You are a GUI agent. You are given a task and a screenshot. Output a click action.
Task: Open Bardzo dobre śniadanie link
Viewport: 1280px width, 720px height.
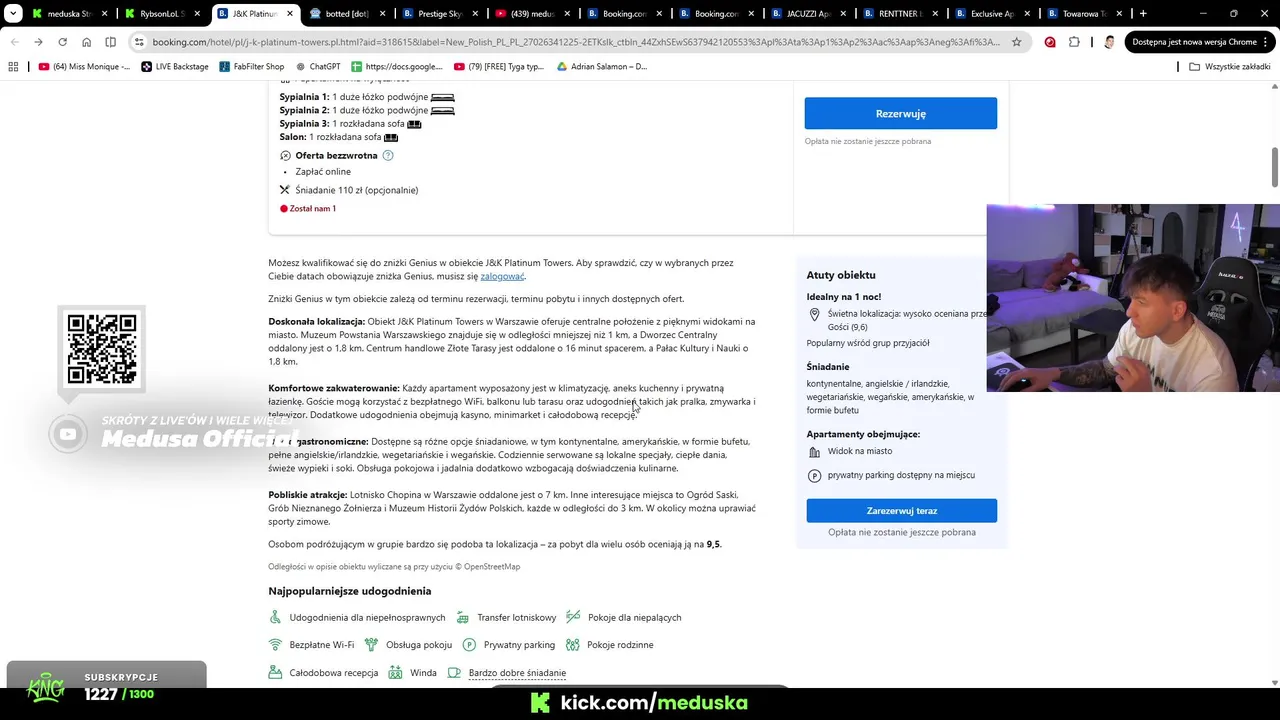point(517,673)
